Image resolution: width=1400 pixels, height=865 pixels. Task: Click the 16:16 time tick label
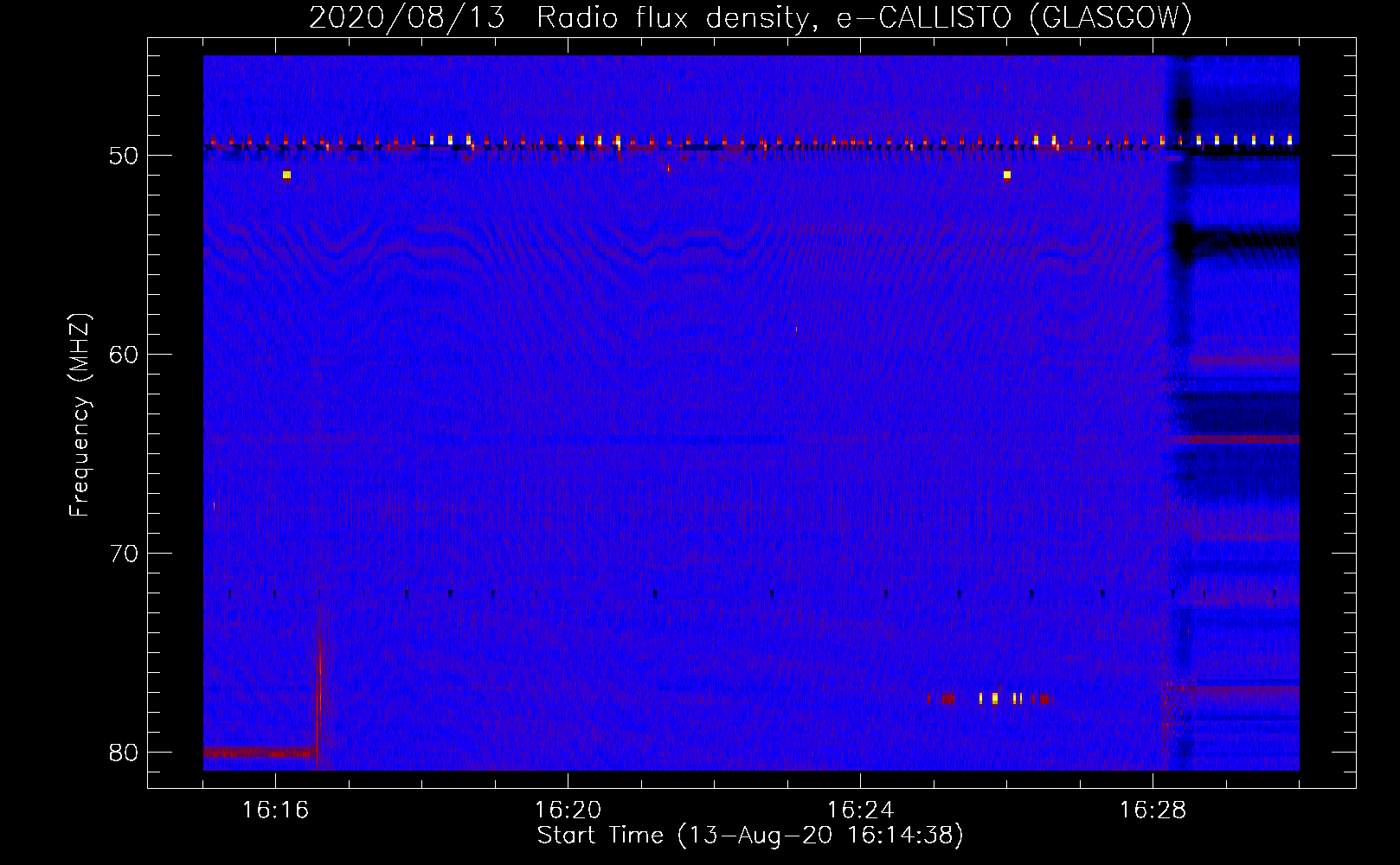pos(275,810)
